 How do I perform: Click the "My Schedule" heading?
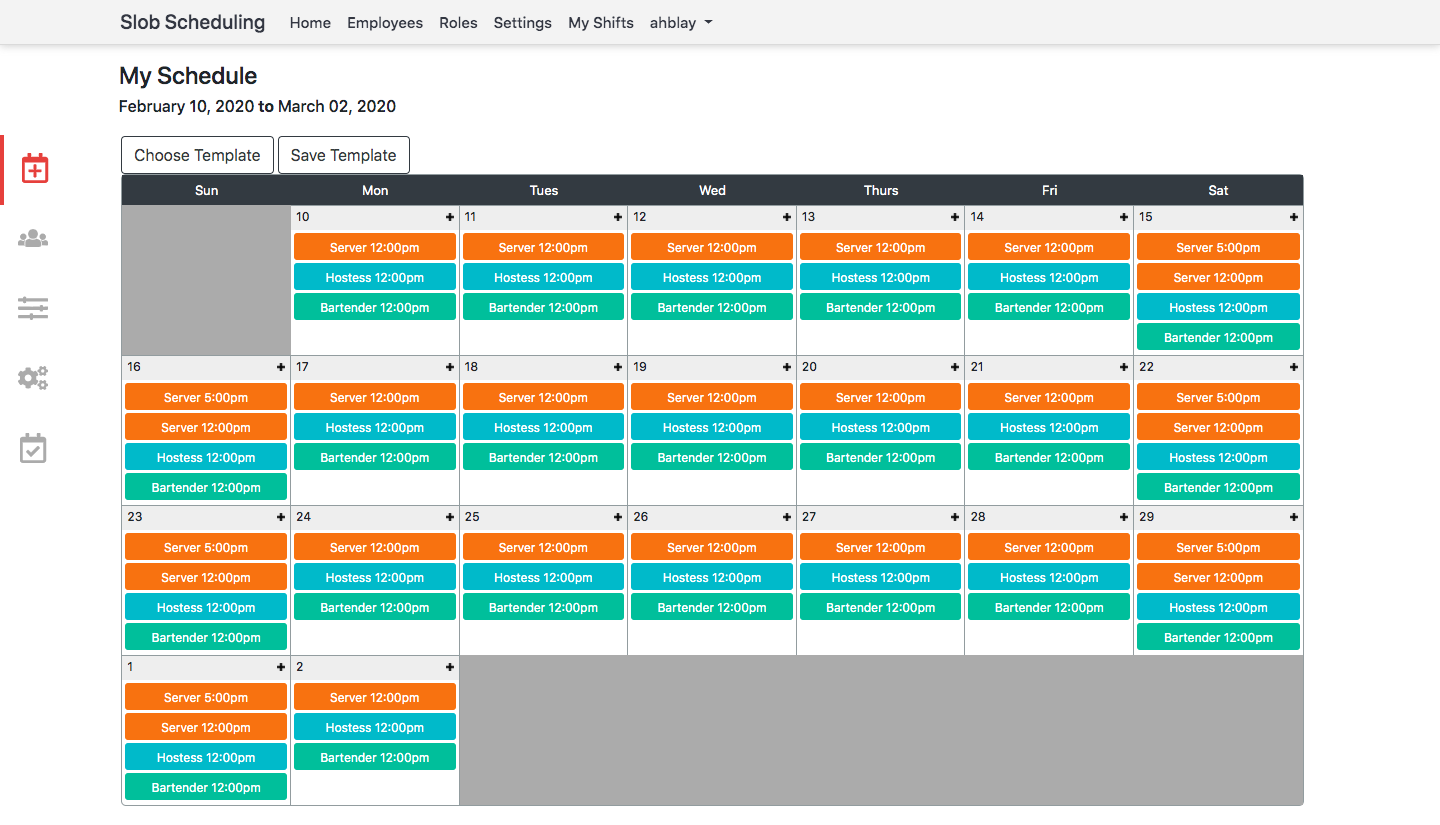tap(188, 76)
